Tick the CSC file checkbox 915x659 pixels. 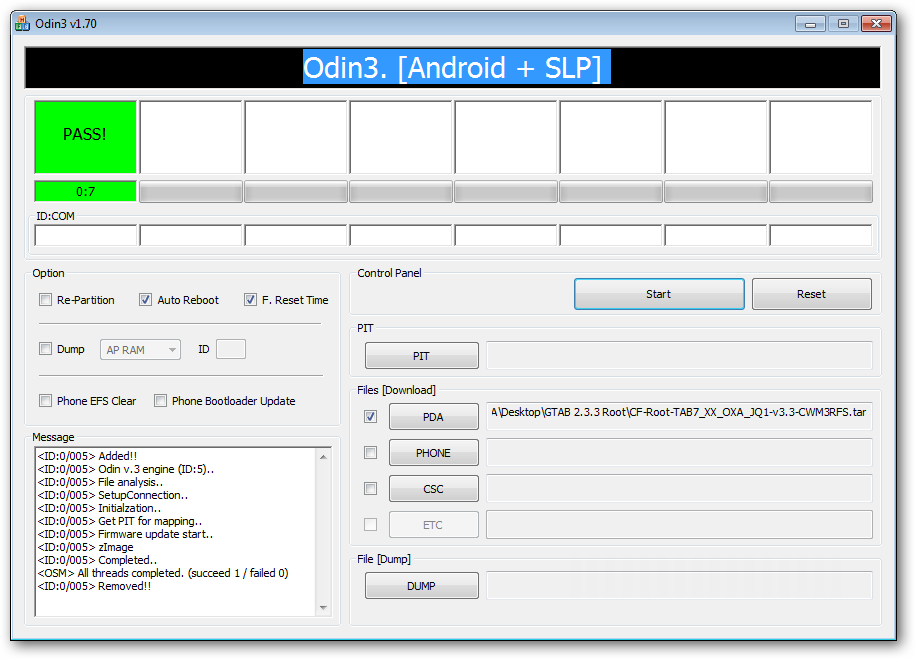tap(371, 489)
